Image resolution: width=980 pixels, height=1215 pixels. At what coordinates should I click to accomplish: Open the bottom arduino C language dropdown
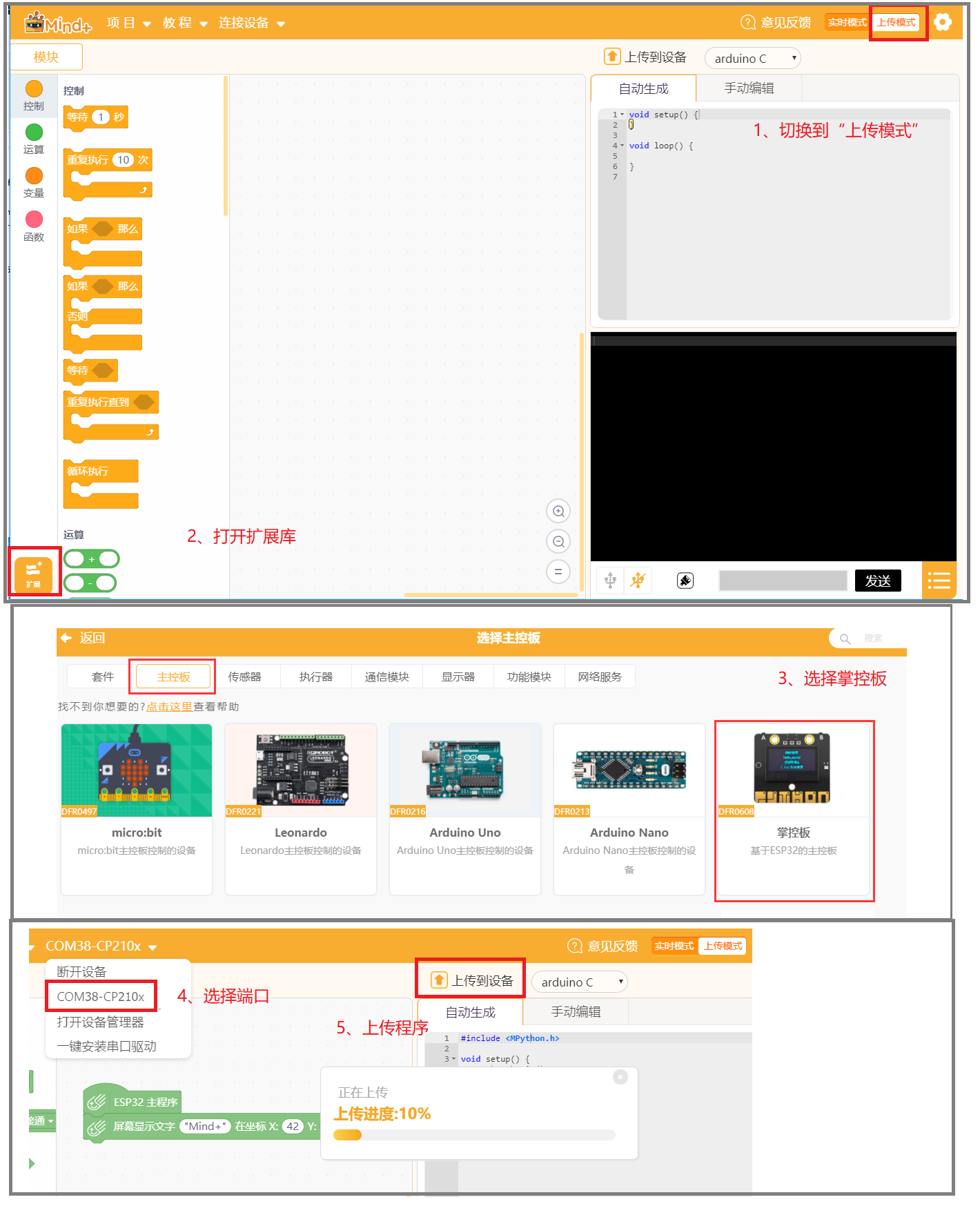pos(580,982)
